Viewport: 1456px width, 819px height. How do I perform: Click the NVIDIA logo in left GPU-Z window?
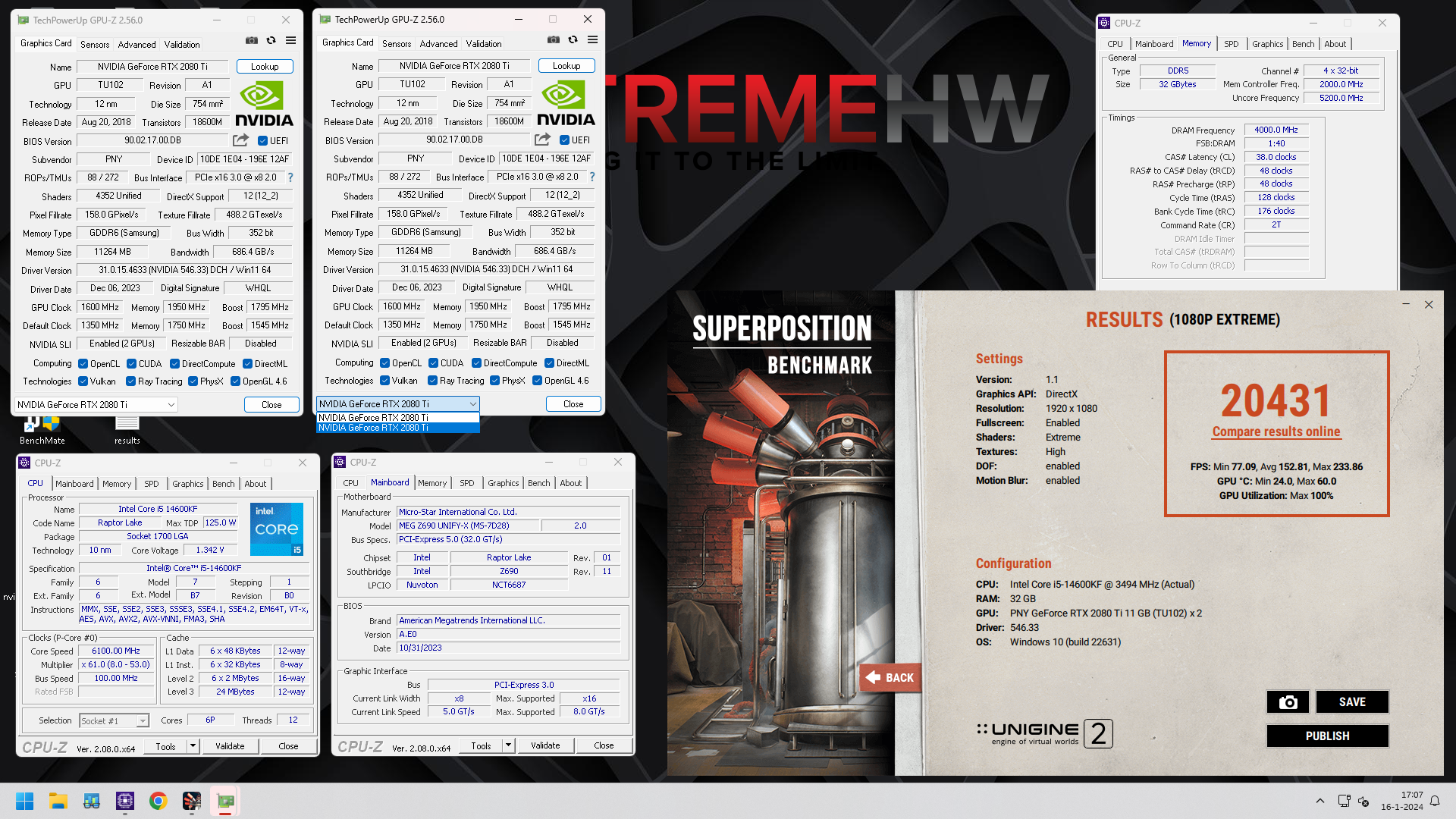(264, 105)
